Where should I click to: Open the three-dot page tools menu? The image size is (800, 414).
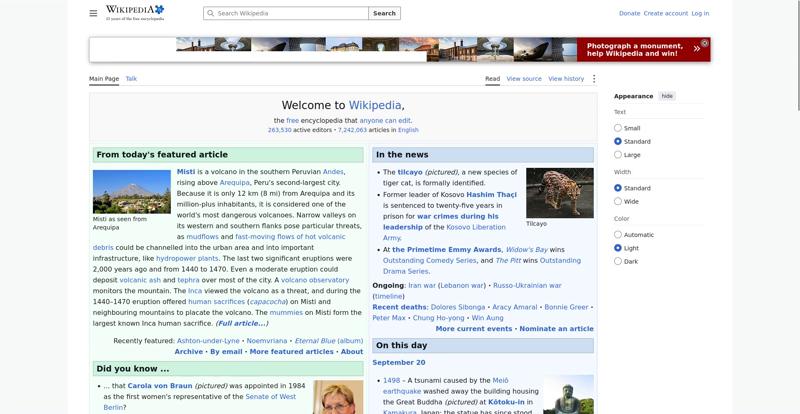click(x=593, y=79)
